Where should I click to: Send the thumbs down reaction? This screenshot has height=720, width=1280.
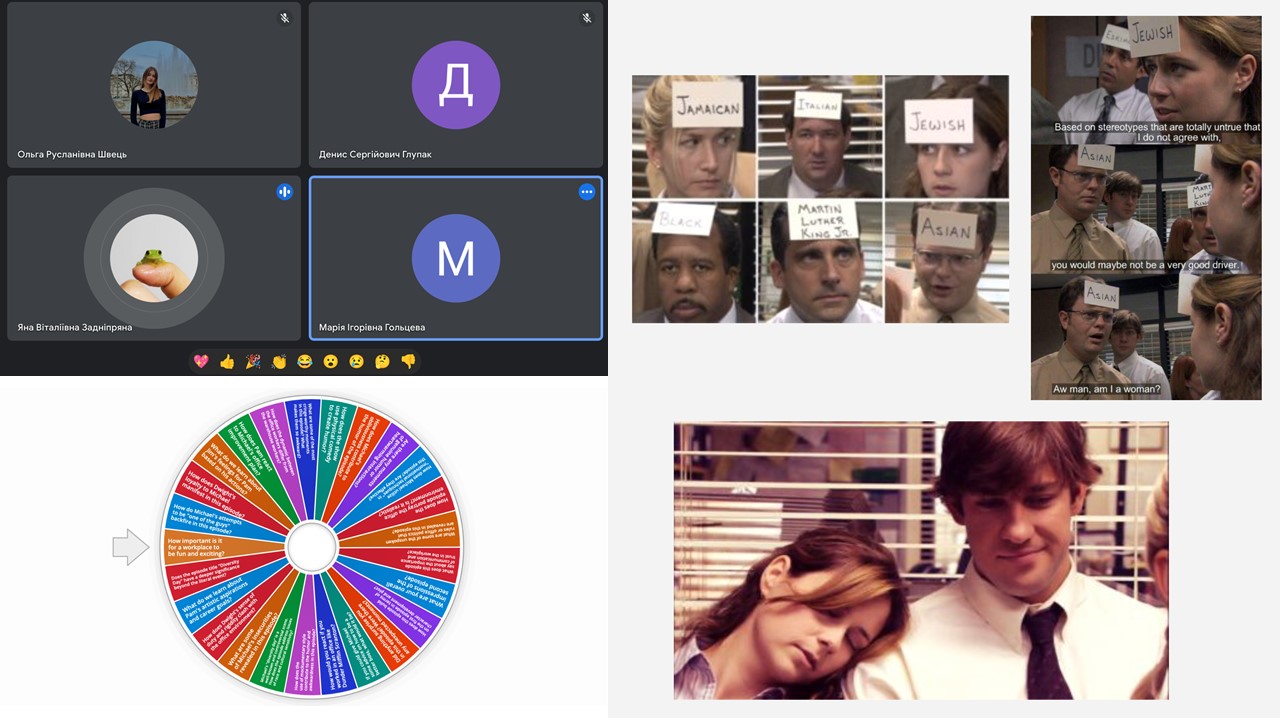pyautogui.click(x=408, y=362)
